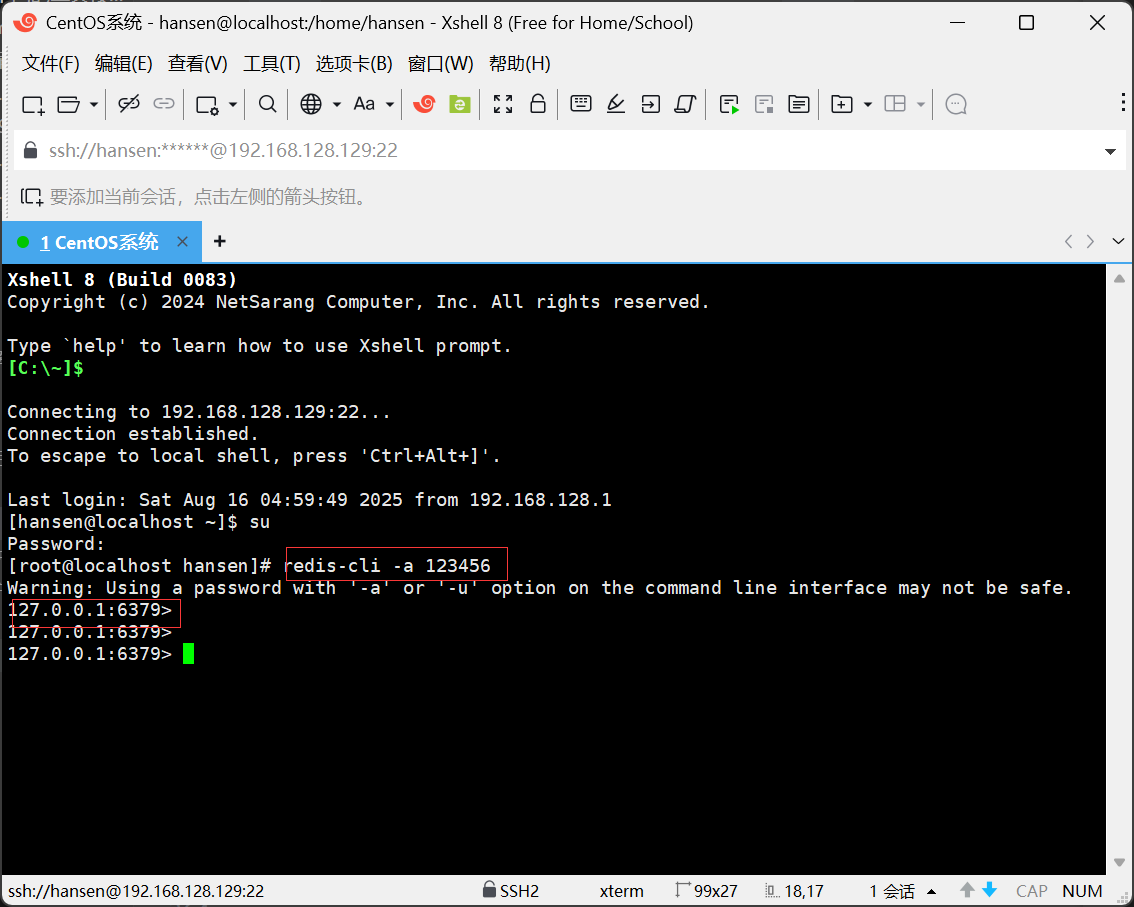Open the virtual keyboard icon
This screenshot has width=1134, height=907.
[581, 104]
